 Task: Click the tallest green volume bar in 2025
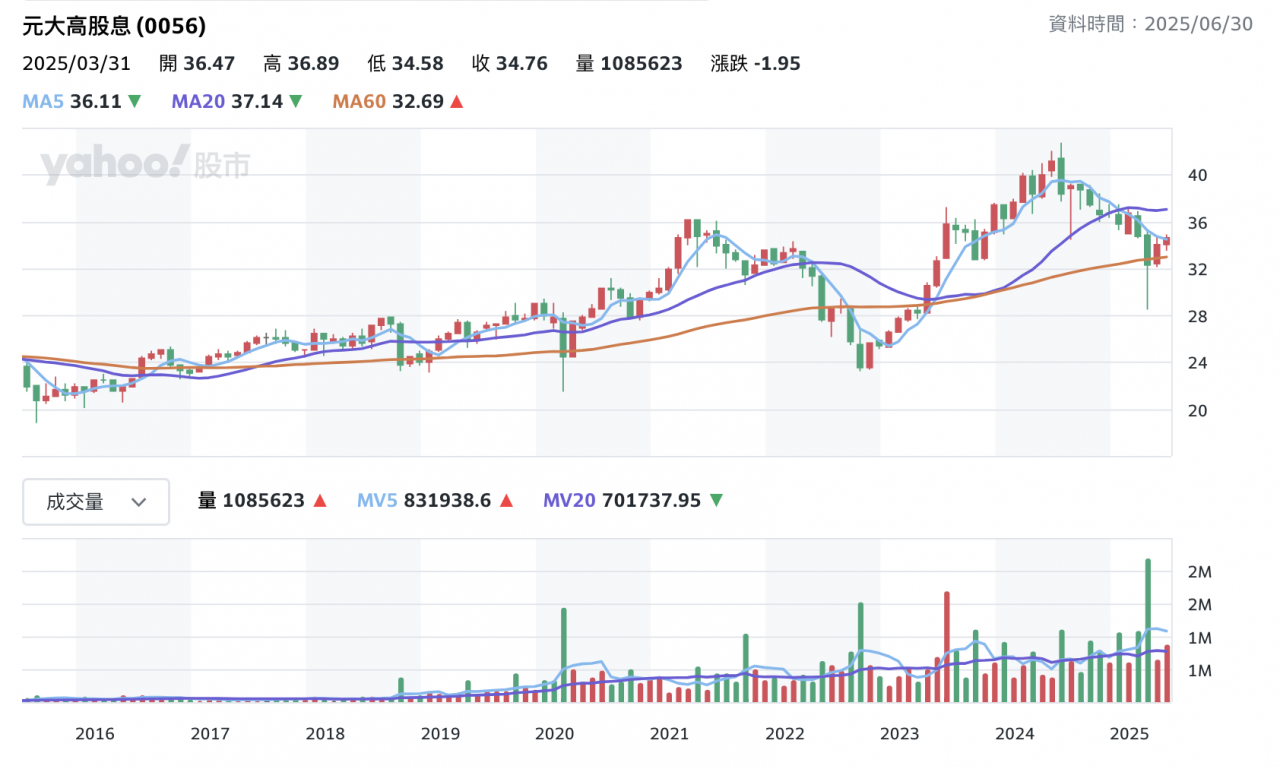(1147, 630)
